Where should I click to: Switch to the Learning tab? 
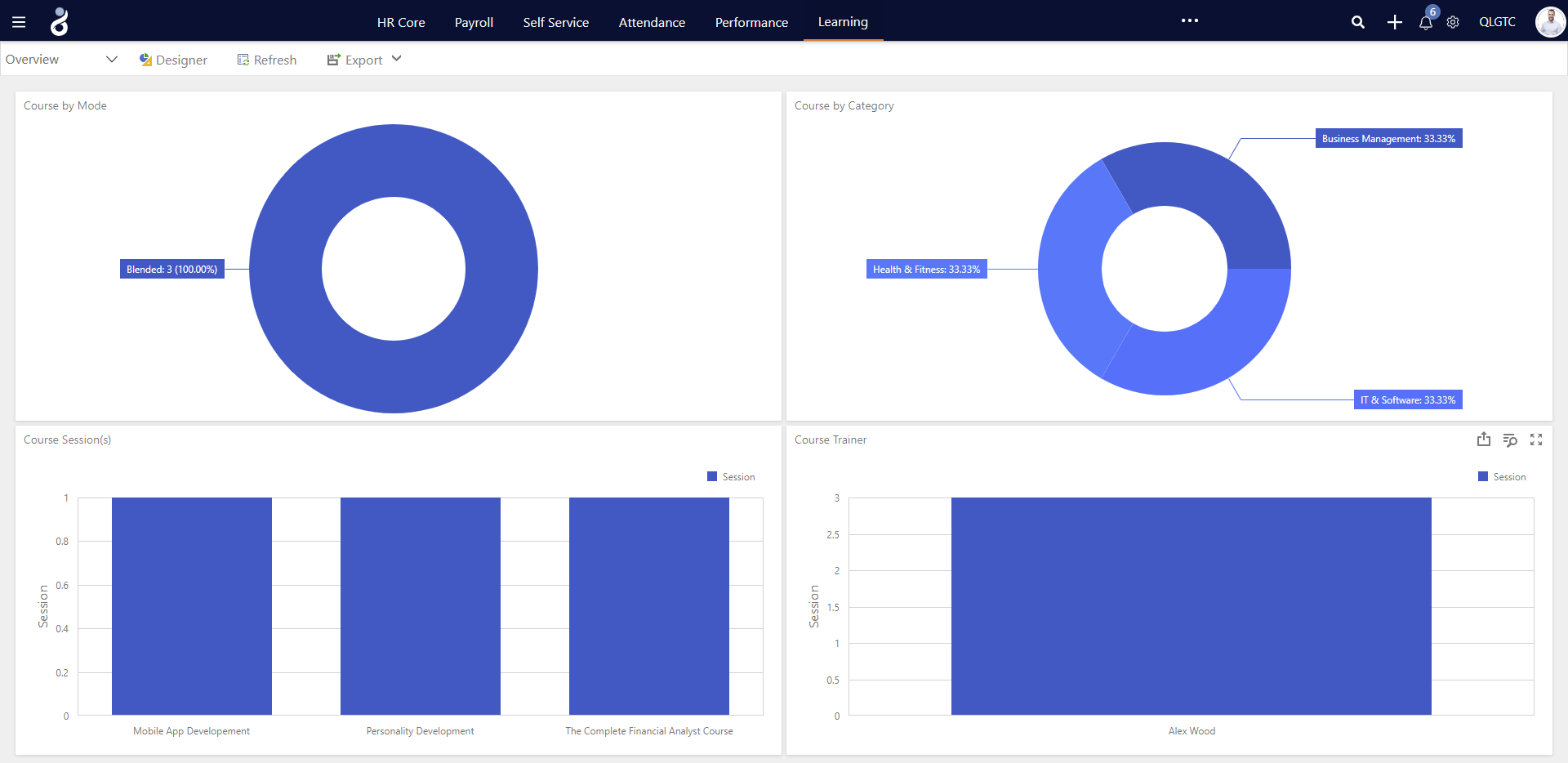[842, 22]
